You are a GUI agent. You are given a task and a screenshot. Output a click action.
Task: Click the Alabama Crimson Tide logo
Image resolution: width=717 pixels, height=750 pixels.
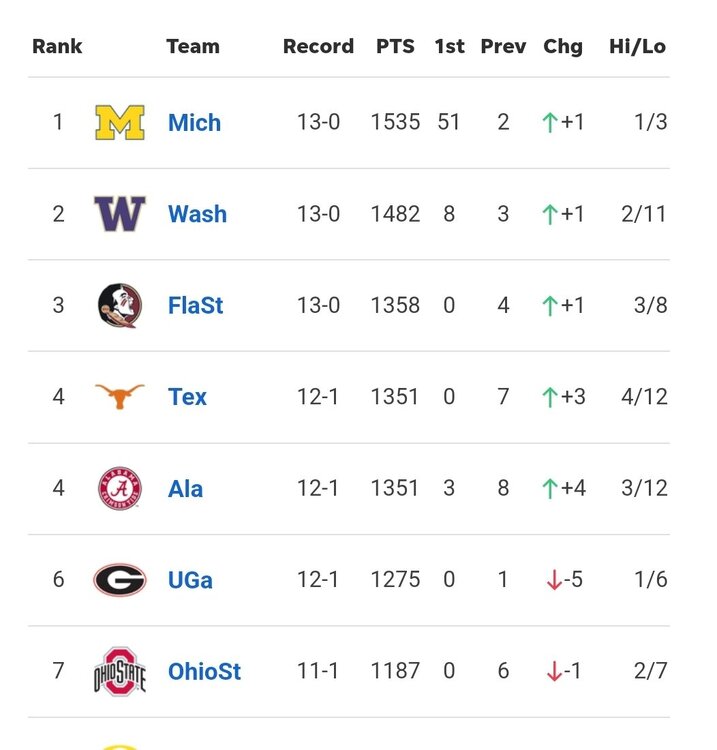click(x=120, y=489)
